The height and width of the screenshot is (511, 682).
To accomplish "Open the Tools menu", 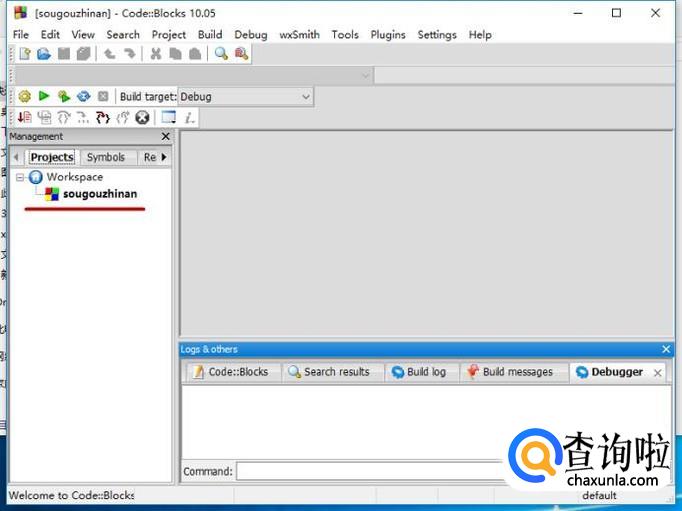I will click(x=345, y=34).
